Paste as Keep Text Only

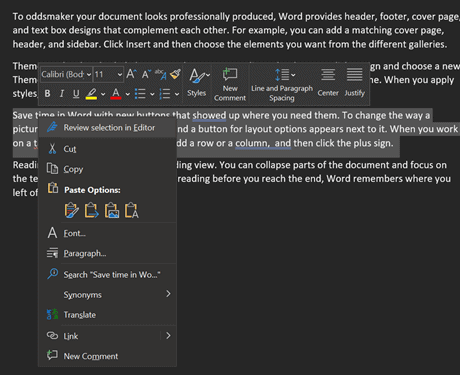131,210
